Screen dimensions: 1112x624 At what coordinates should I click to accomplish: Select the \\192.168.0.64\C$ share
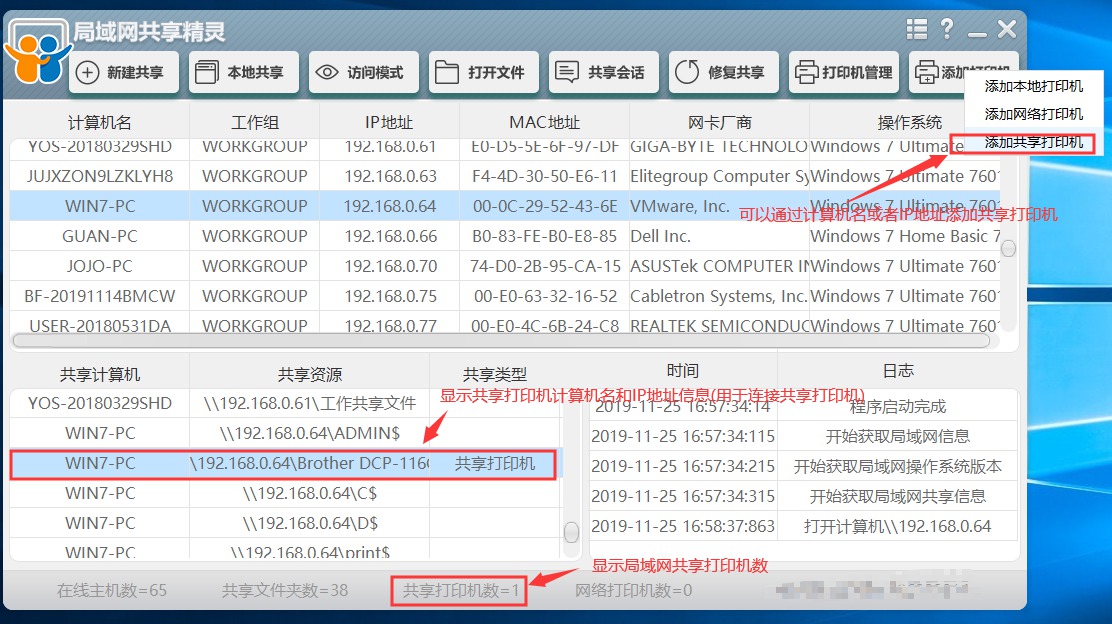pyautogui.click(x=310, y=494)
